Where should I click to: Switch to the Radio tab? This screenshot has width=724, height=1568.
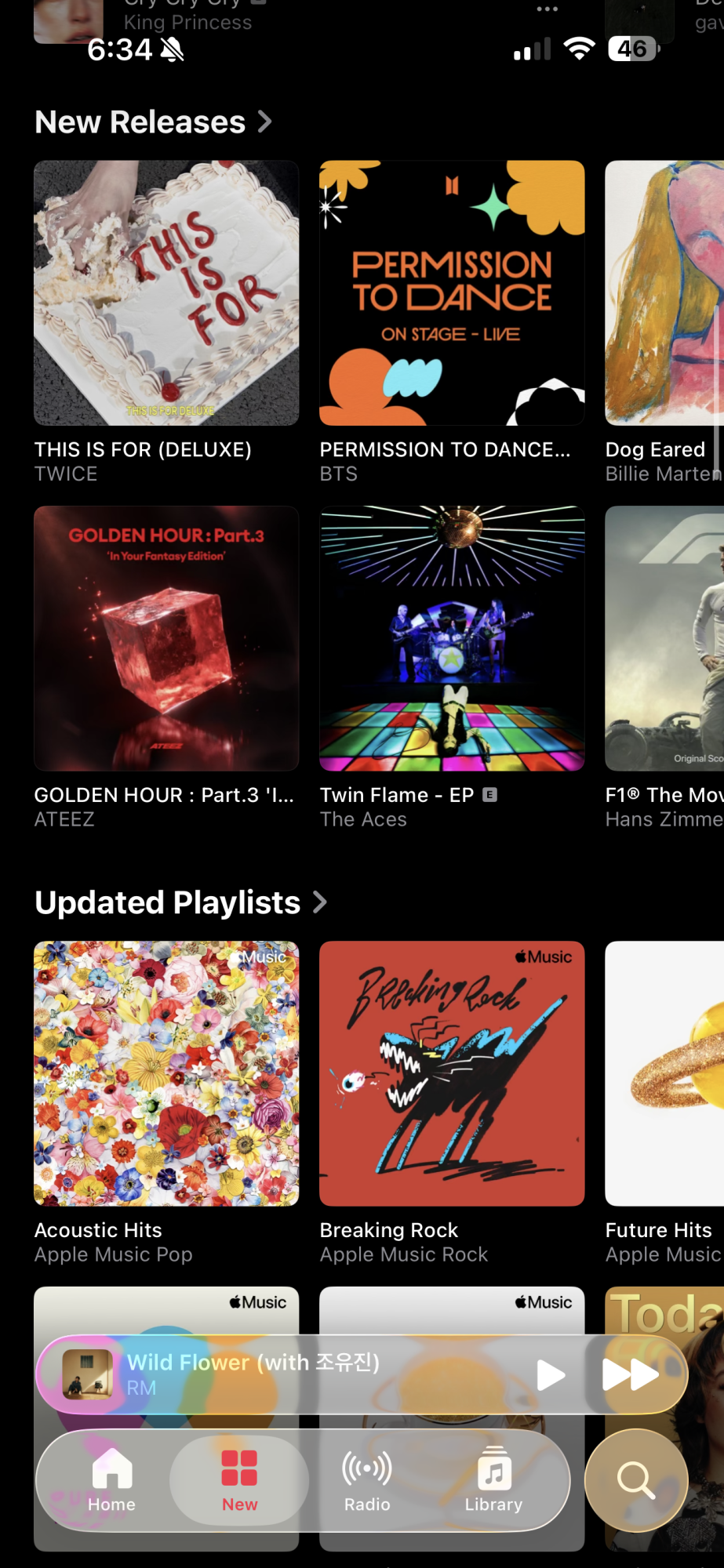pos(367,1480)
